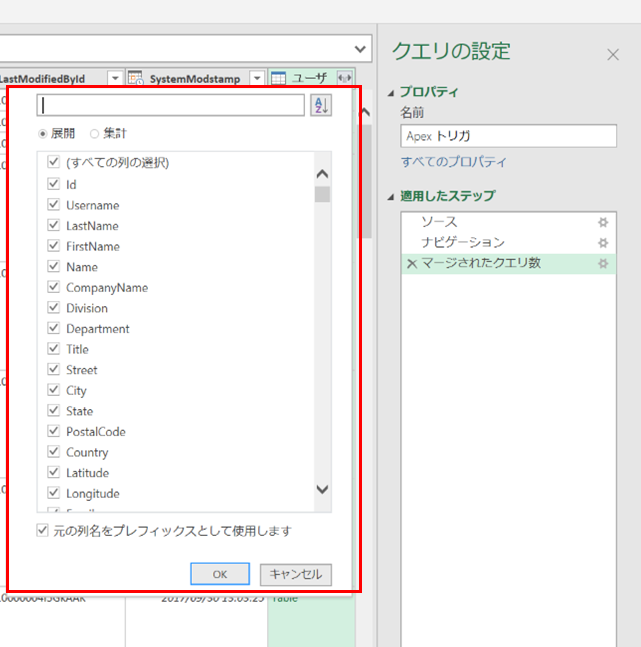Screen dimensions: 641x647
Task: Uncheck the PostalCode column checkbox
Action: [54, 431]
